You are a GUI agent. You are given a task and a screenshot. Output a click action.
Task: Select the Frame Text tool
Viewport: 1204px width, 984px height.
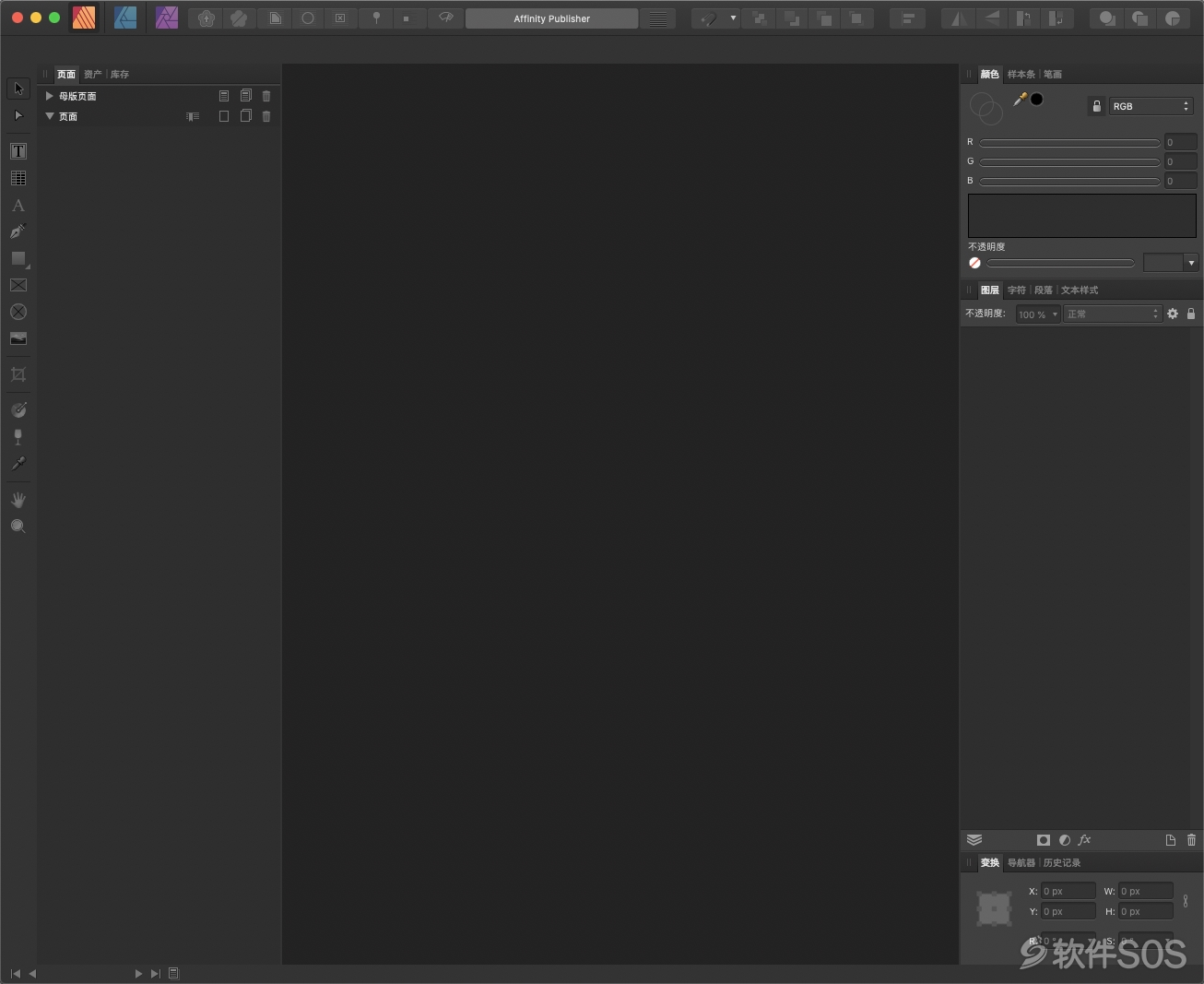pos(18,151)
